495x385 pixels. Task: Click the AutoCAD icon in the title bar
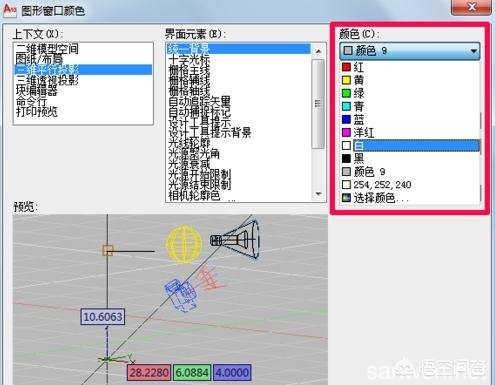[9, 9]
